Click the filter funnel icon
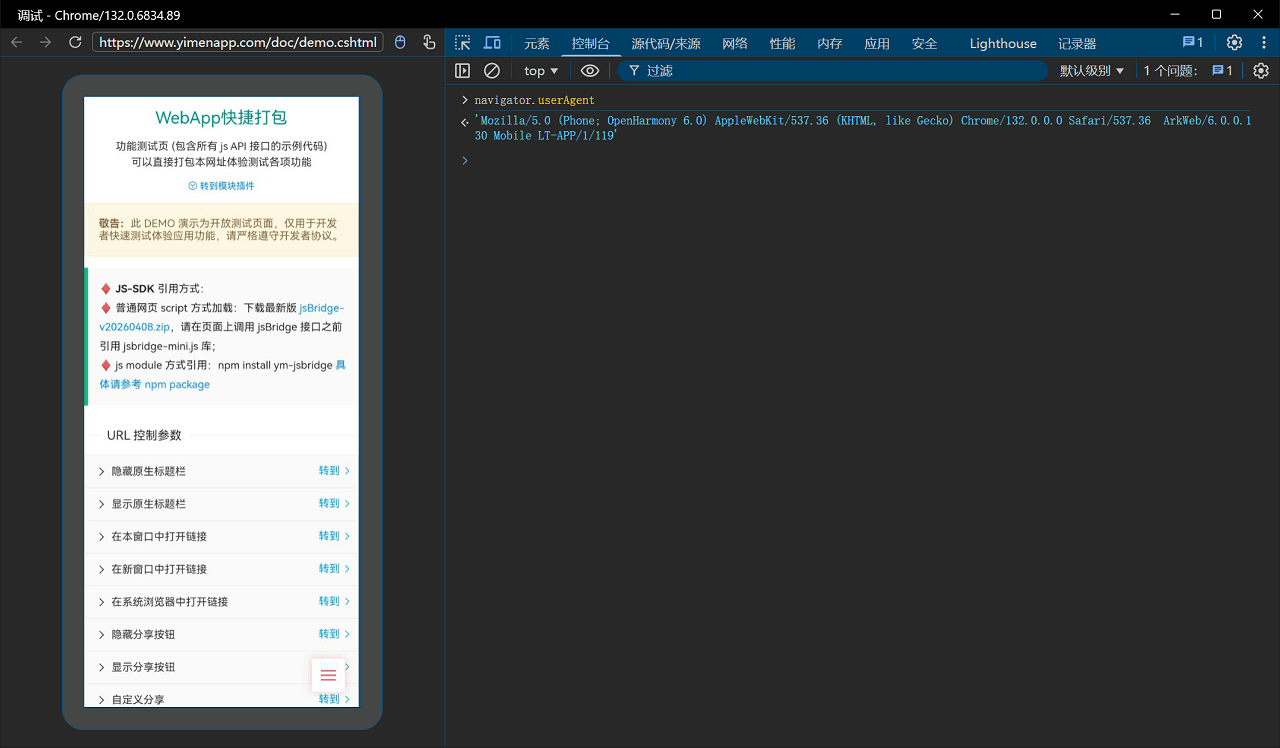The image size is (1280, 748). 634,71
